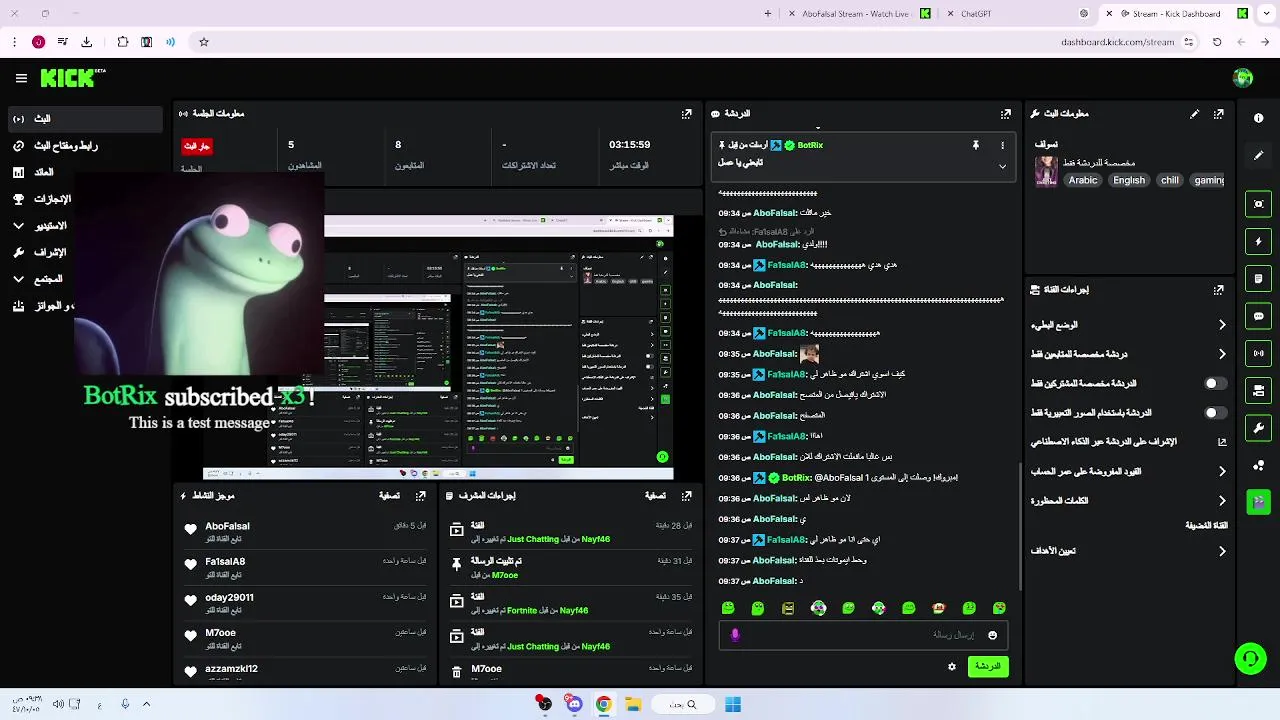Click the purple microphone icon in the chat input

735,635
